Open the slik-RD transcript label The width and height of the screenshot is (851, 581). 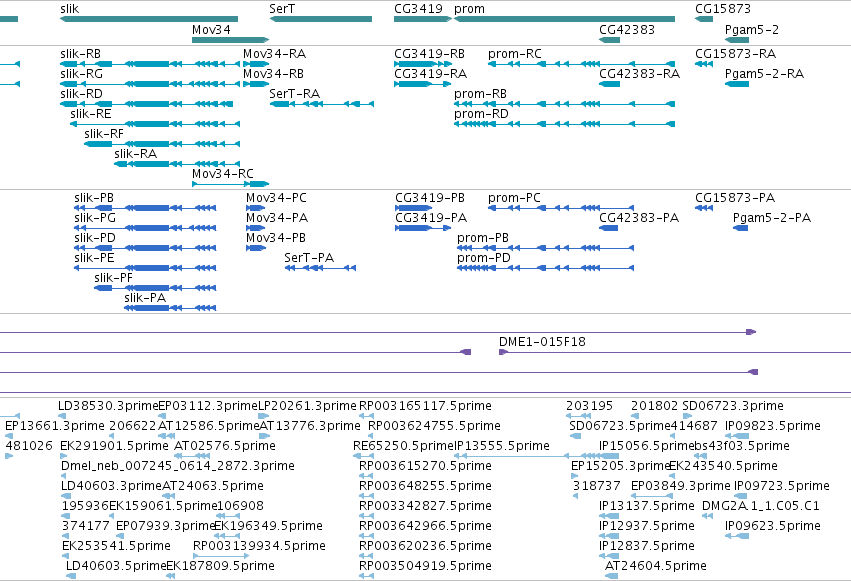tap(81, 94)
